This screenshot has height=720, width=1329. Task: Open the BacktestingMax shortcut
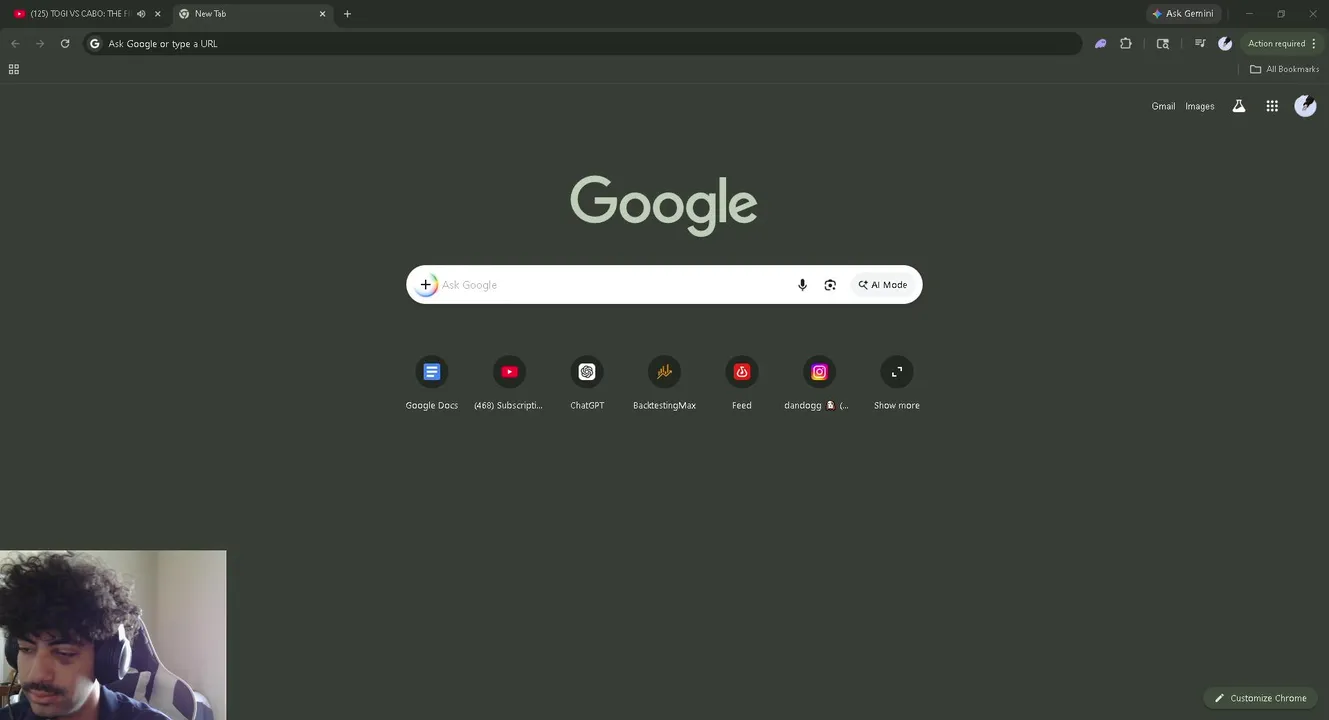pos(664,384)
